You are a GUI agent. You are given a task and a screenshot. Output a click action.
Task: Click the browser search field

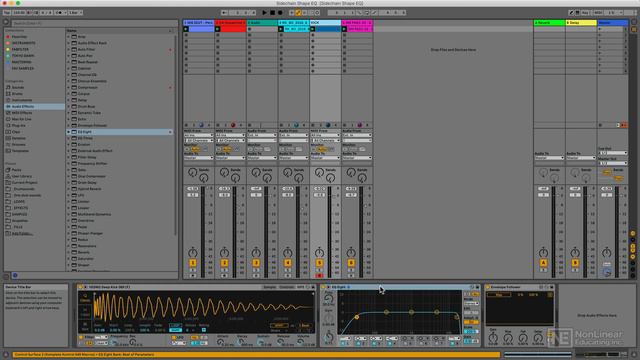(x=94, y=23)
